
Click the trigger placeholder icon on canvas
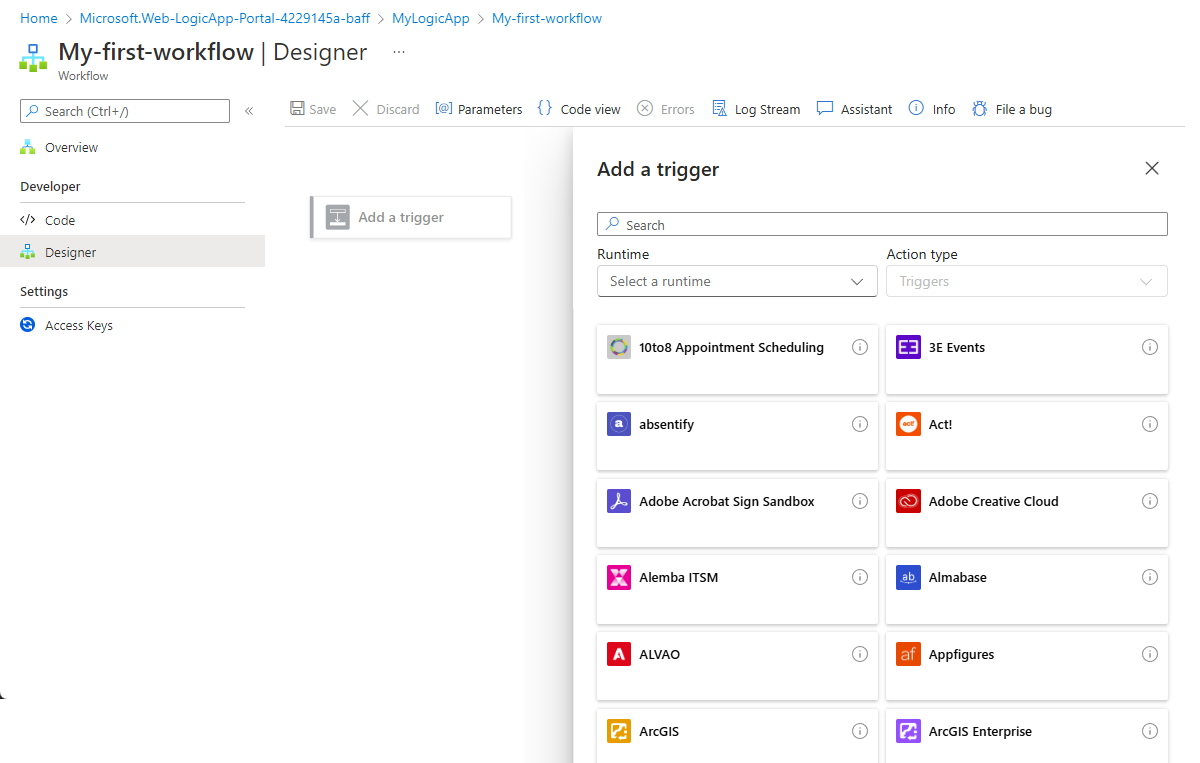pyautogui.click(x=338, y=217)
